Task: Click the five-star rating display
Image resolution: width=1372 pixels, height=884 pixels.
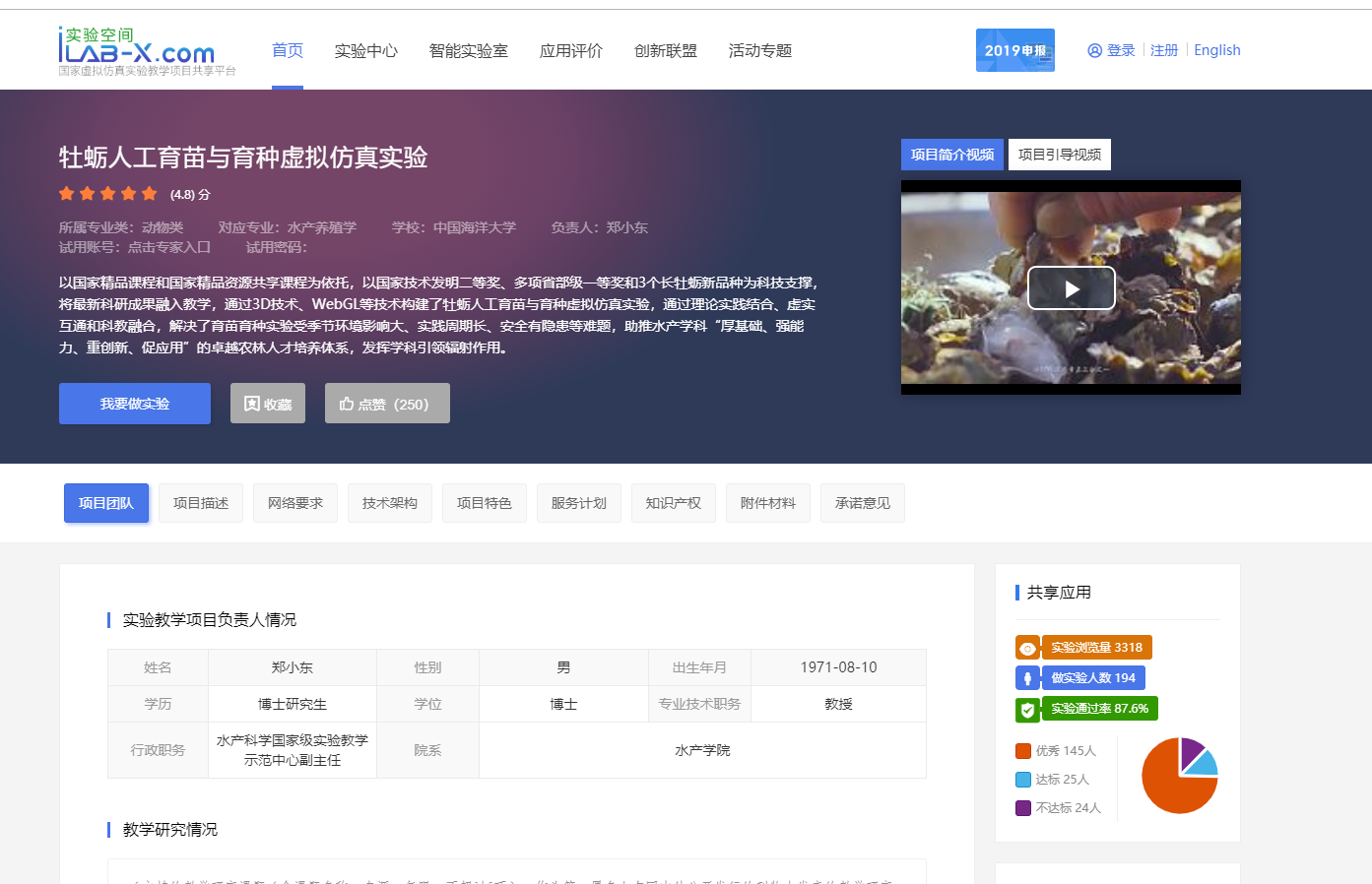Action: tap(108, 194)
